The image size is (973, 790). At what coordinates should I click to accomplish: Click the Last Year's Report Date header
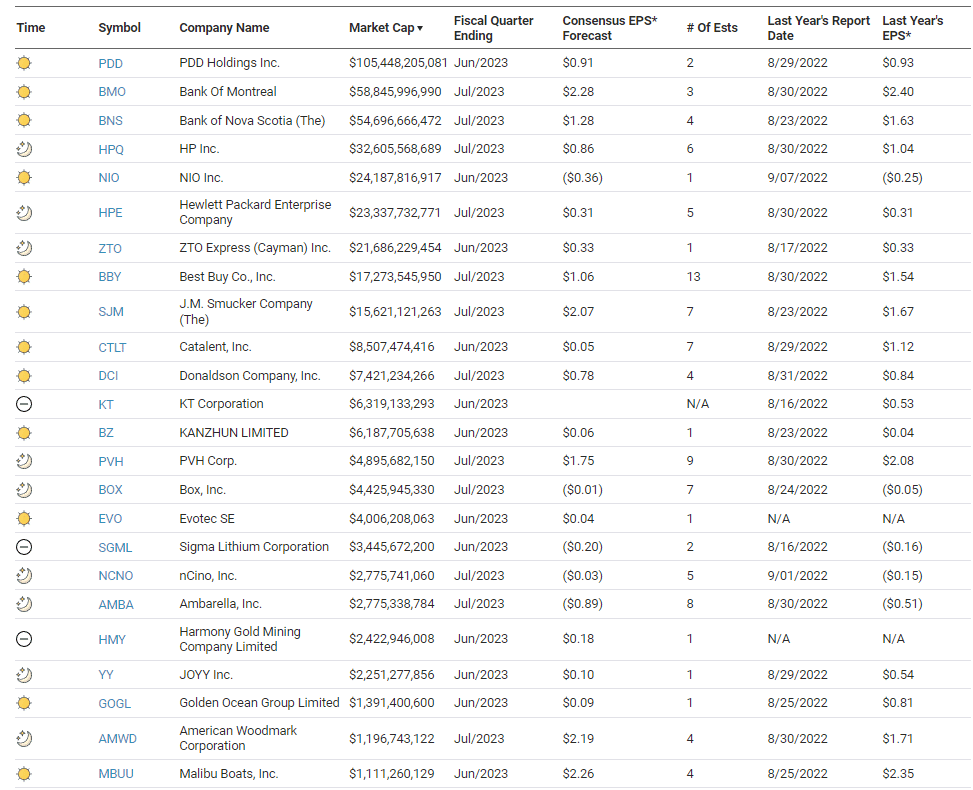818,28
